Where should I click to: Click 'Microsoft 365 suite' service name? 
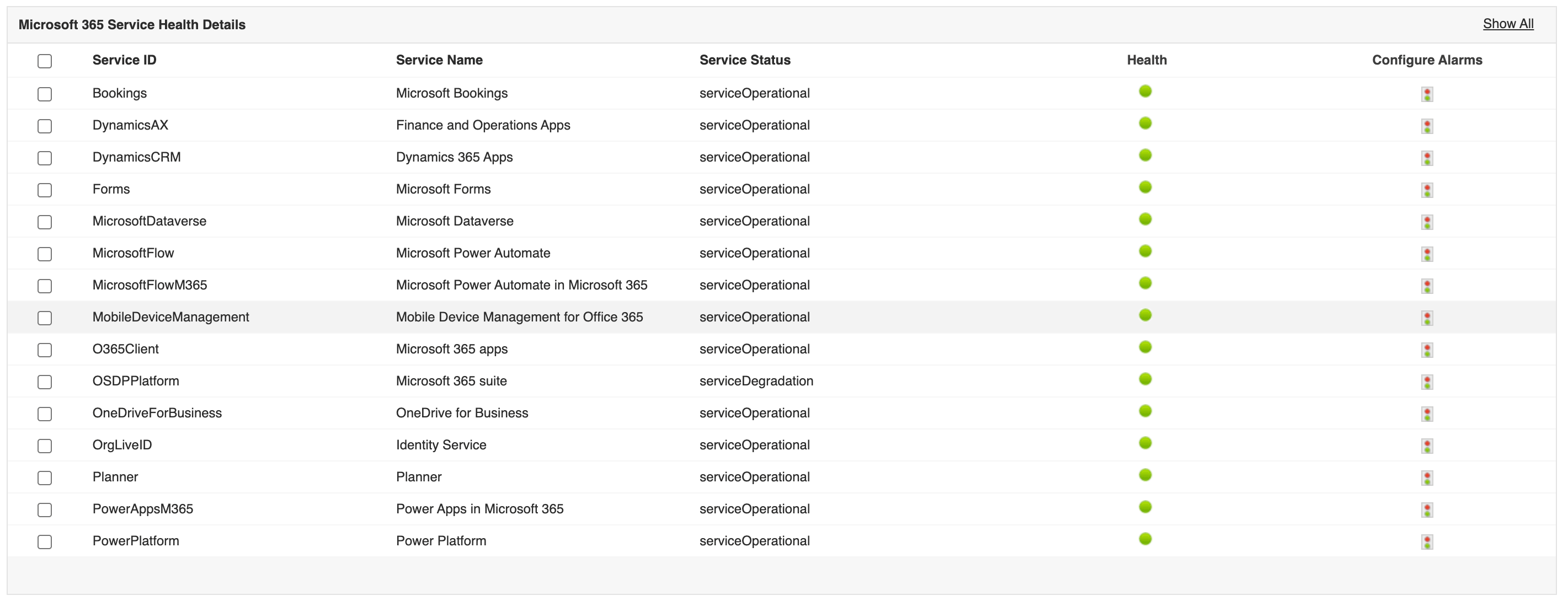pyautogui.click(x=451, y=381)
